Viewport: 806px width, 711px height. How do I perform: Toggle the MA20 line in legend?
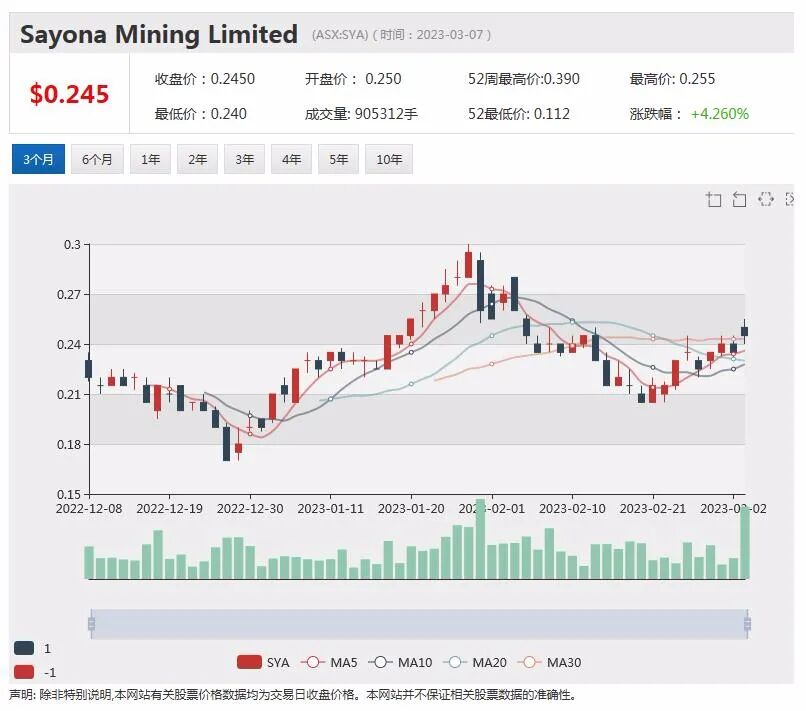[475, 662]
